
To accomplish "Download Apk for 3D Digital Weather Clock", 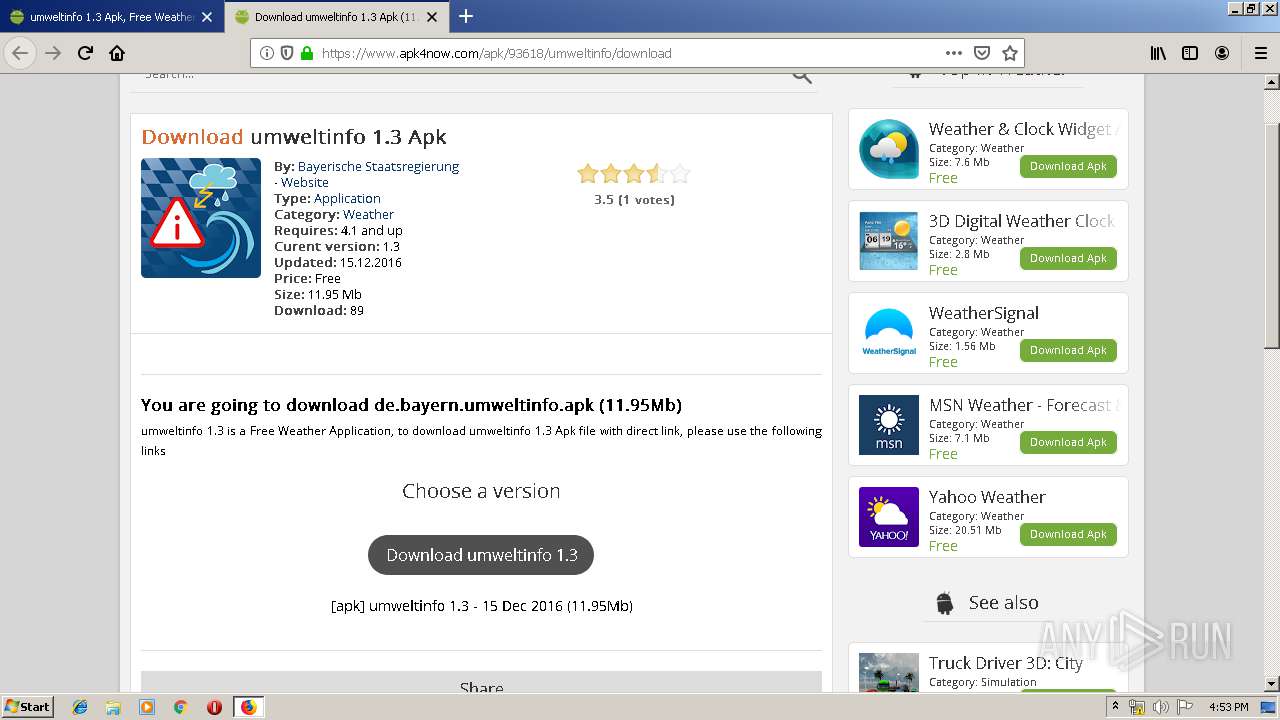I will [1068, 258].
